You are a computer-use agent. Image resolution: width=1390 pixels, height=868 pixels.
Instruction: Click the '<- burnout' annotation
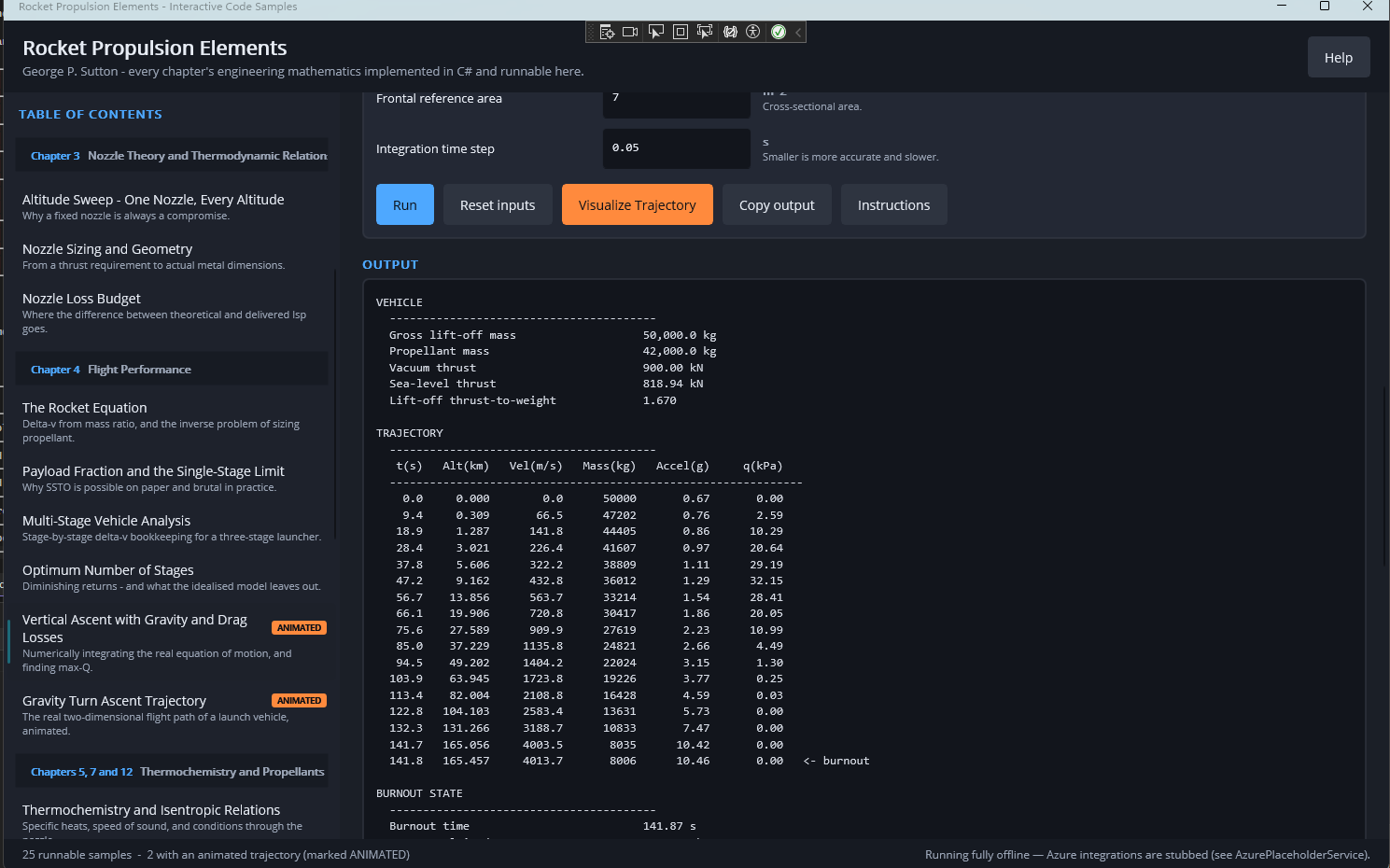836,761
